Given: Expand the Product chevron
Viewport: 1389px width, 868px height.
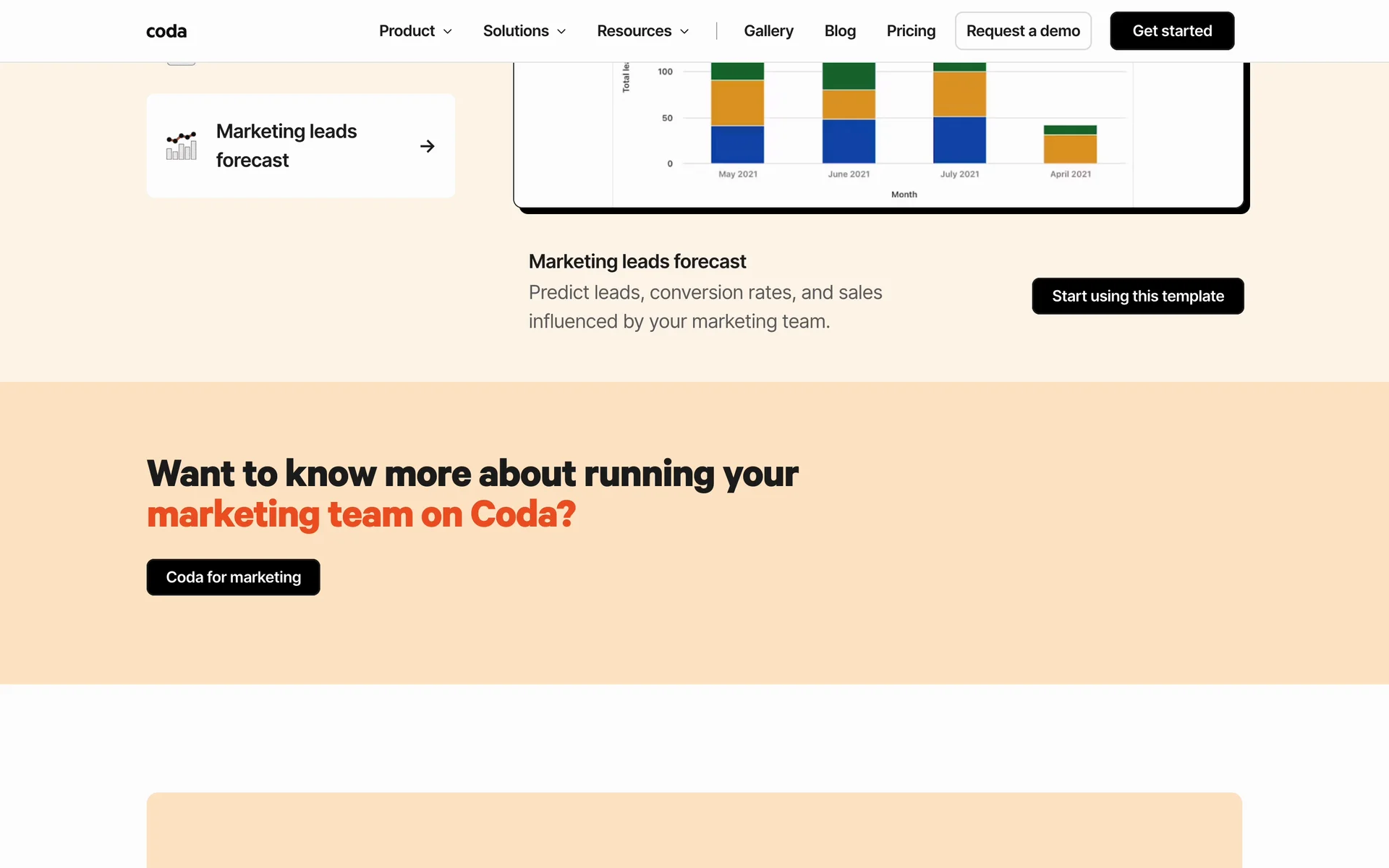Looking at the screenshot, I should pos(448,31).
